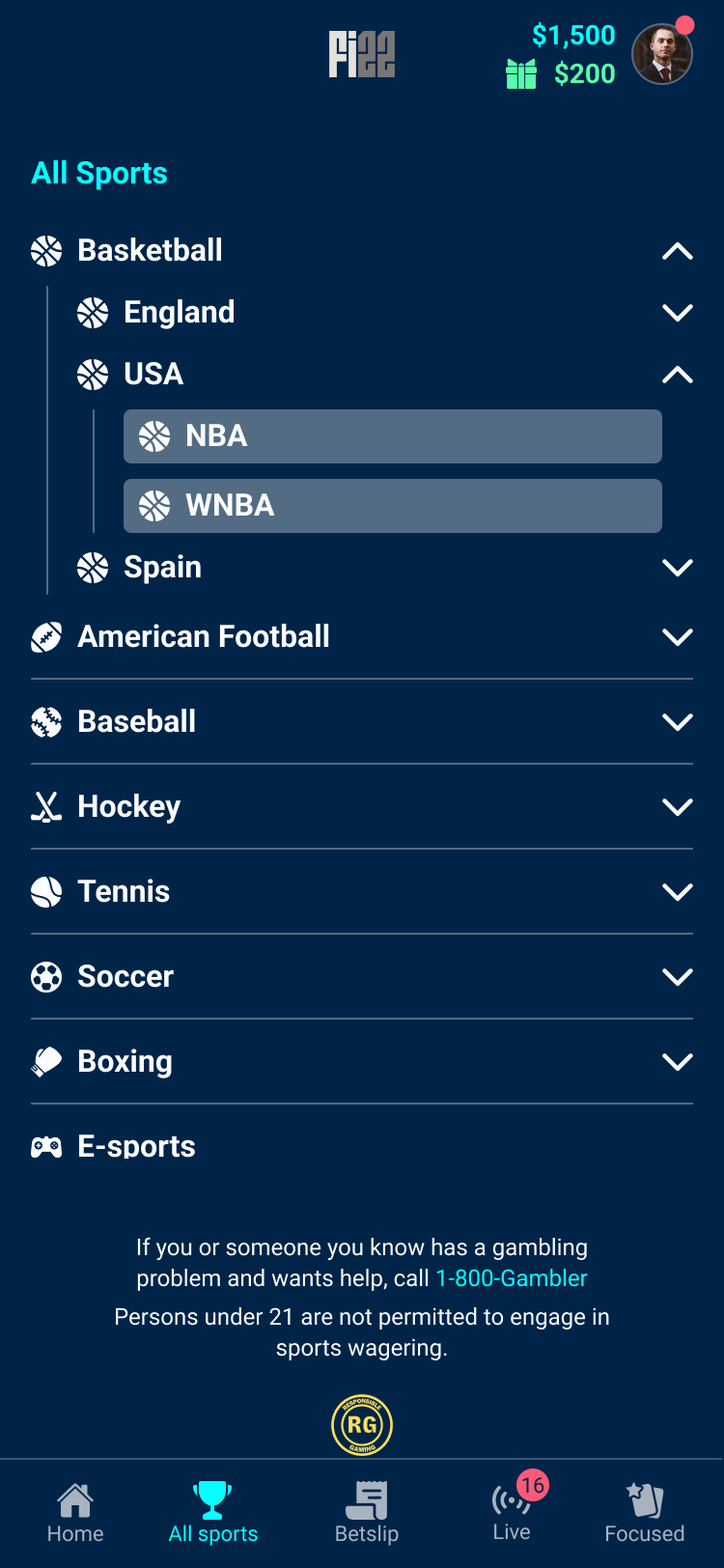
Task: Open the Focused cards icon
Action: [645, 1500]
